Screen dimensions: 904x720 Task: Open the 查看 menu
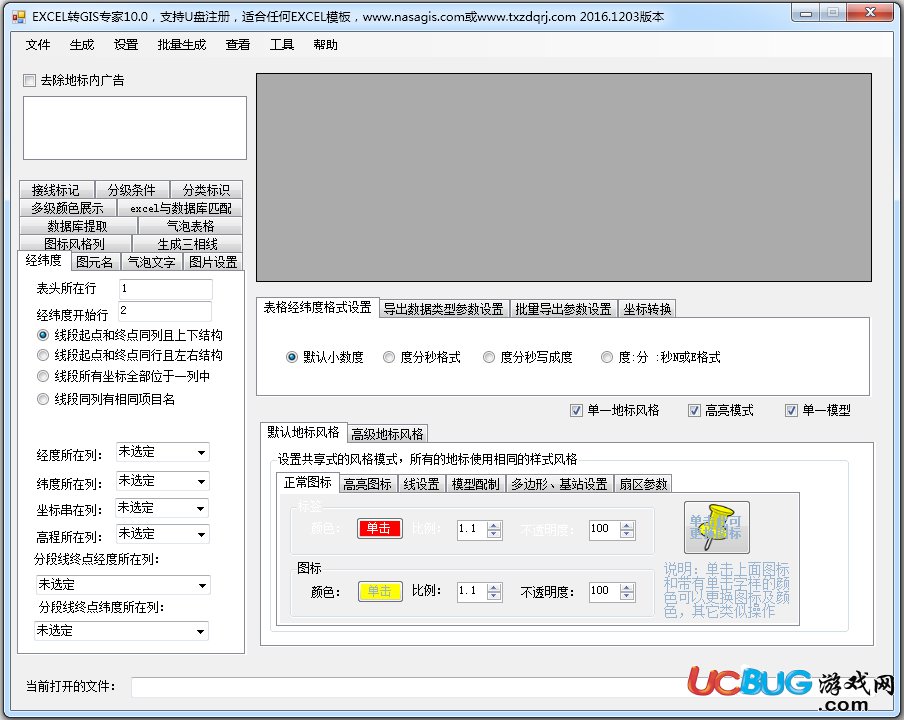click(238, 44)
